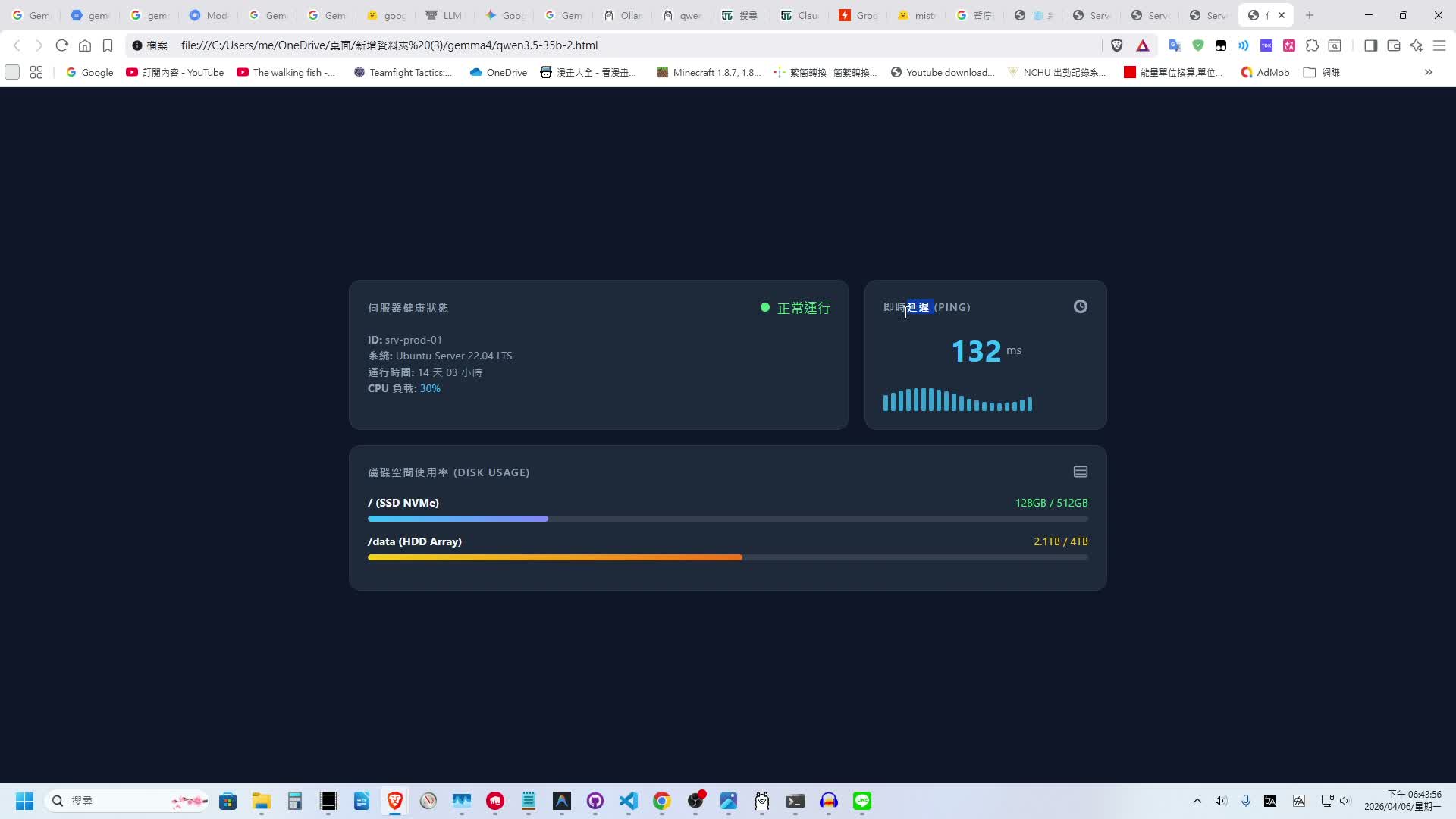This screenshot has width=1456, height=819.
Task: Expand the system tray hidden icons chevron
Action: point(1197,801)
